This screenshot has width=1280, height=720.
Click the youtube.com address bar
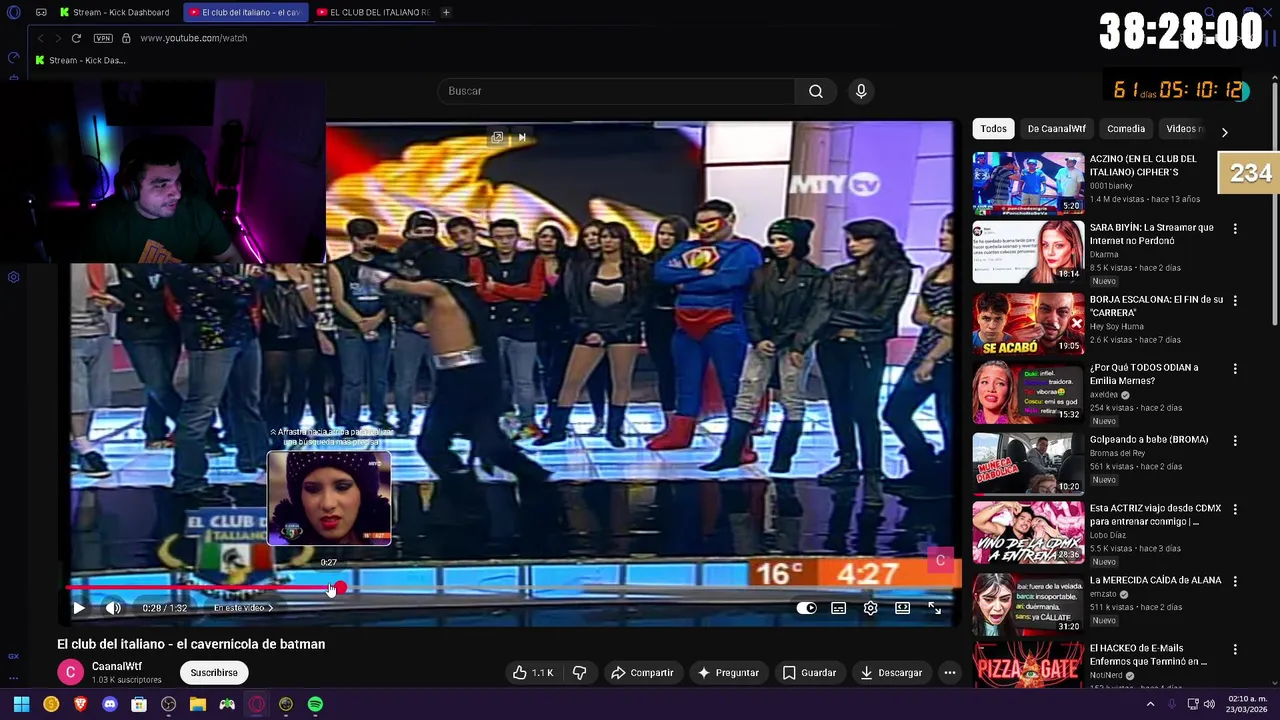(x=193, y=38)
